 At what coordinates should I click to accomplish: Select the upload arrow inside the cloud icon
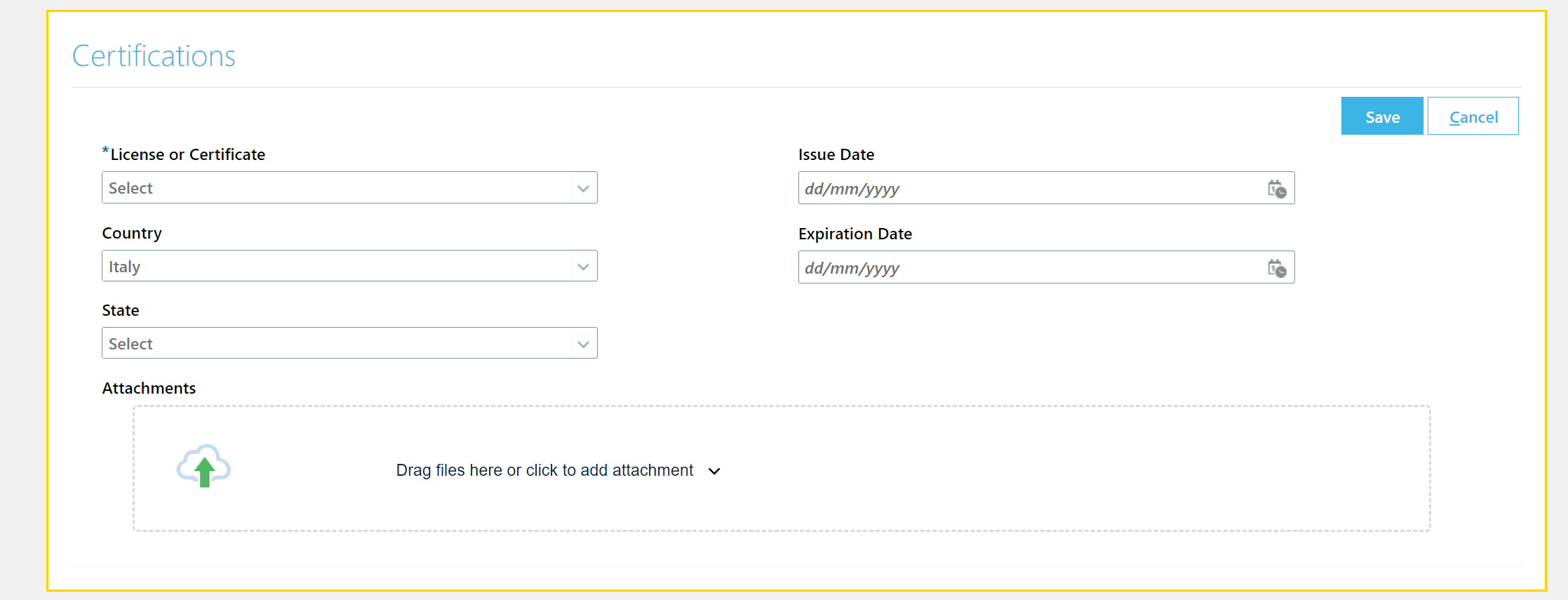click(203, 470)
